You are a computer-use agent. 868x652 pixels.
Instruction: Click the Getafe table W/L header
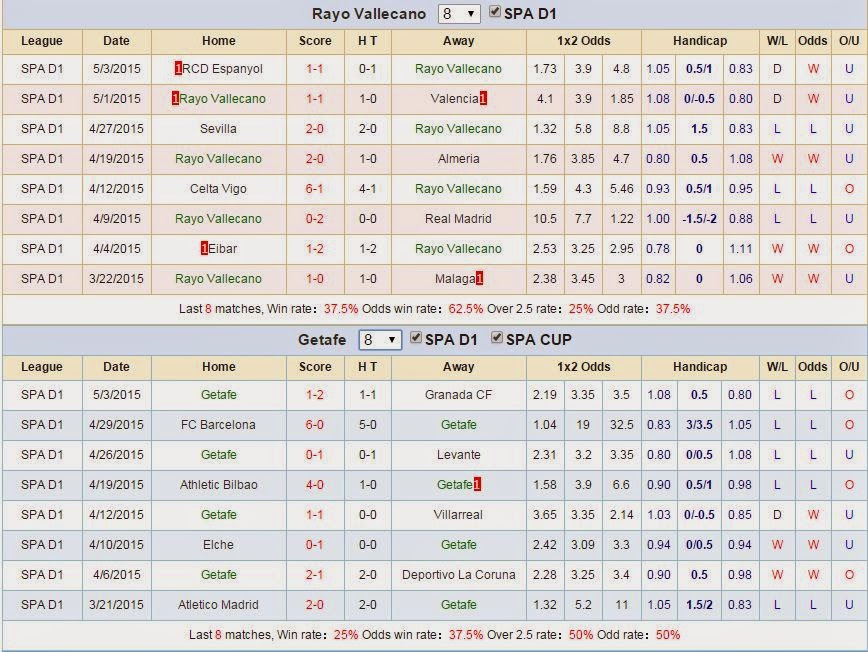tap(777, 366)
